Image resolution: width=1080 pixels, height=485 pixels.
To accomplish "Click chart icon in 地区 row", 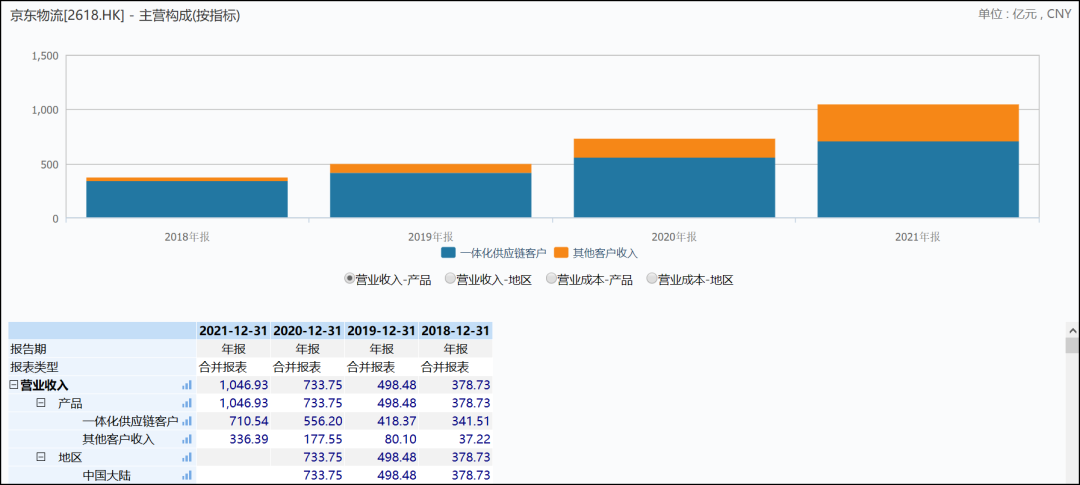I will [187, 457].
